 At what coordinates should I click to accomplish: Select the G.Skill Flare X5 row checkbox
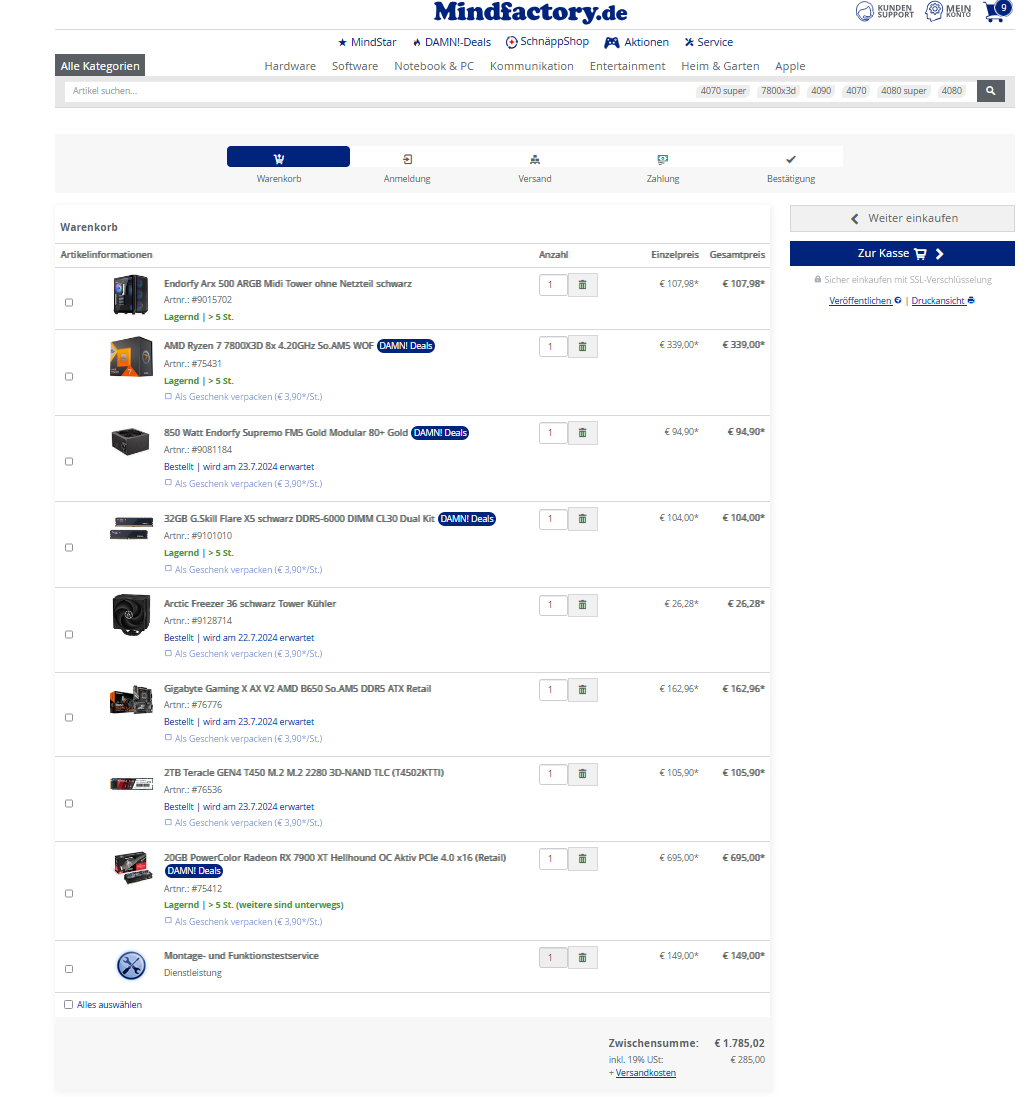coord(69,548)
